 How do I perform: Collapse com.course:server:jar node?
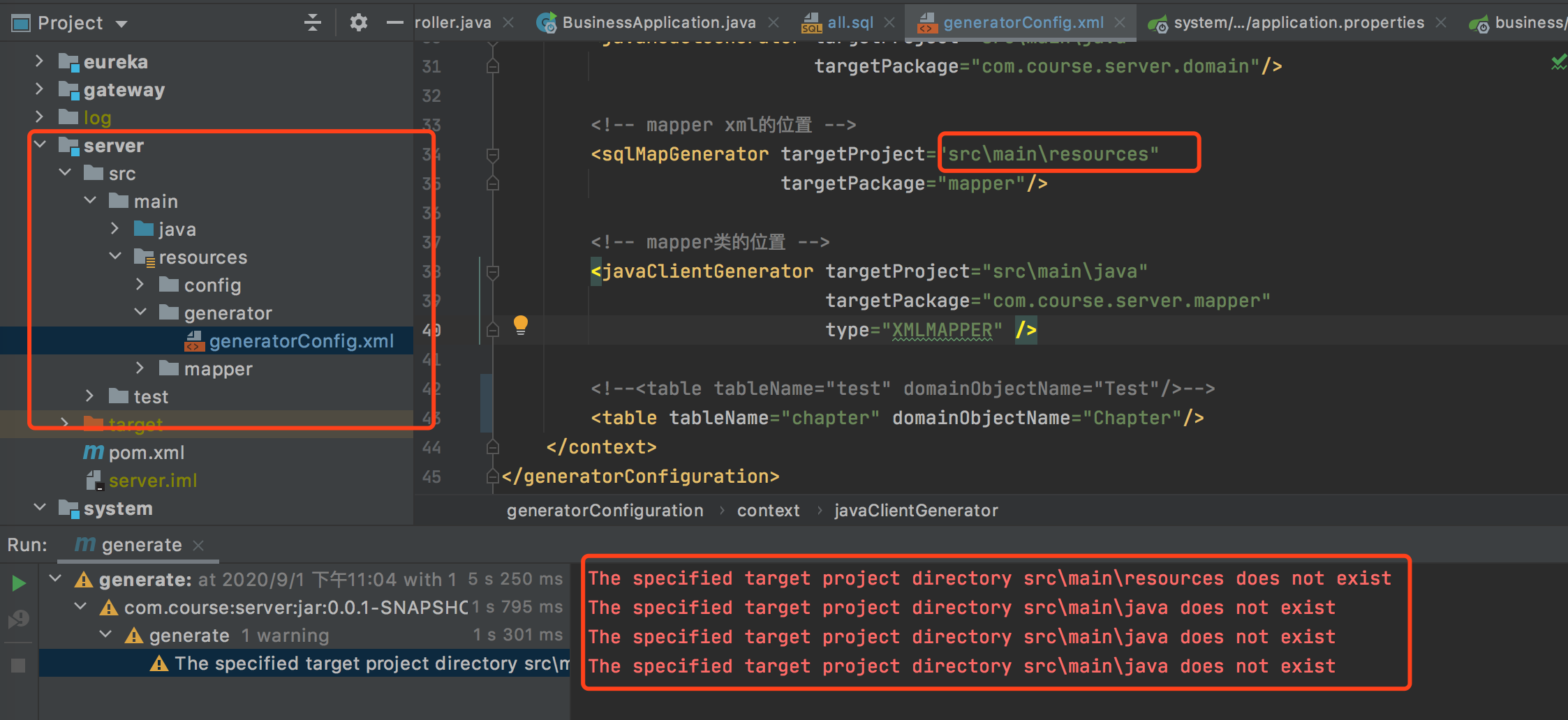[x=81, y=606]
